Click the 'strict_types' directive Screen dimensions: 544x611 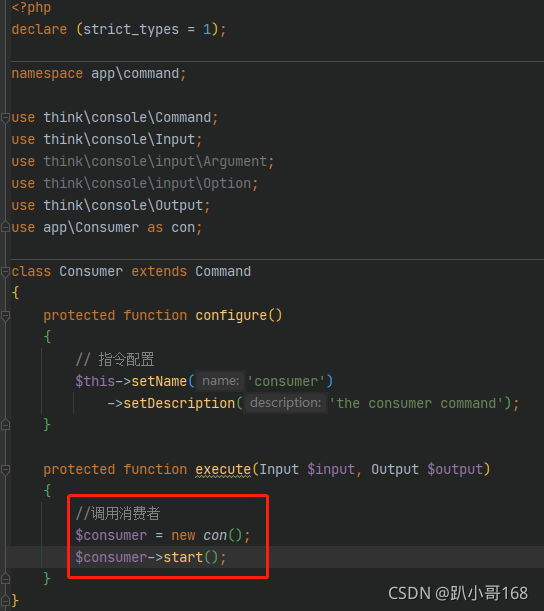point(131,30)
